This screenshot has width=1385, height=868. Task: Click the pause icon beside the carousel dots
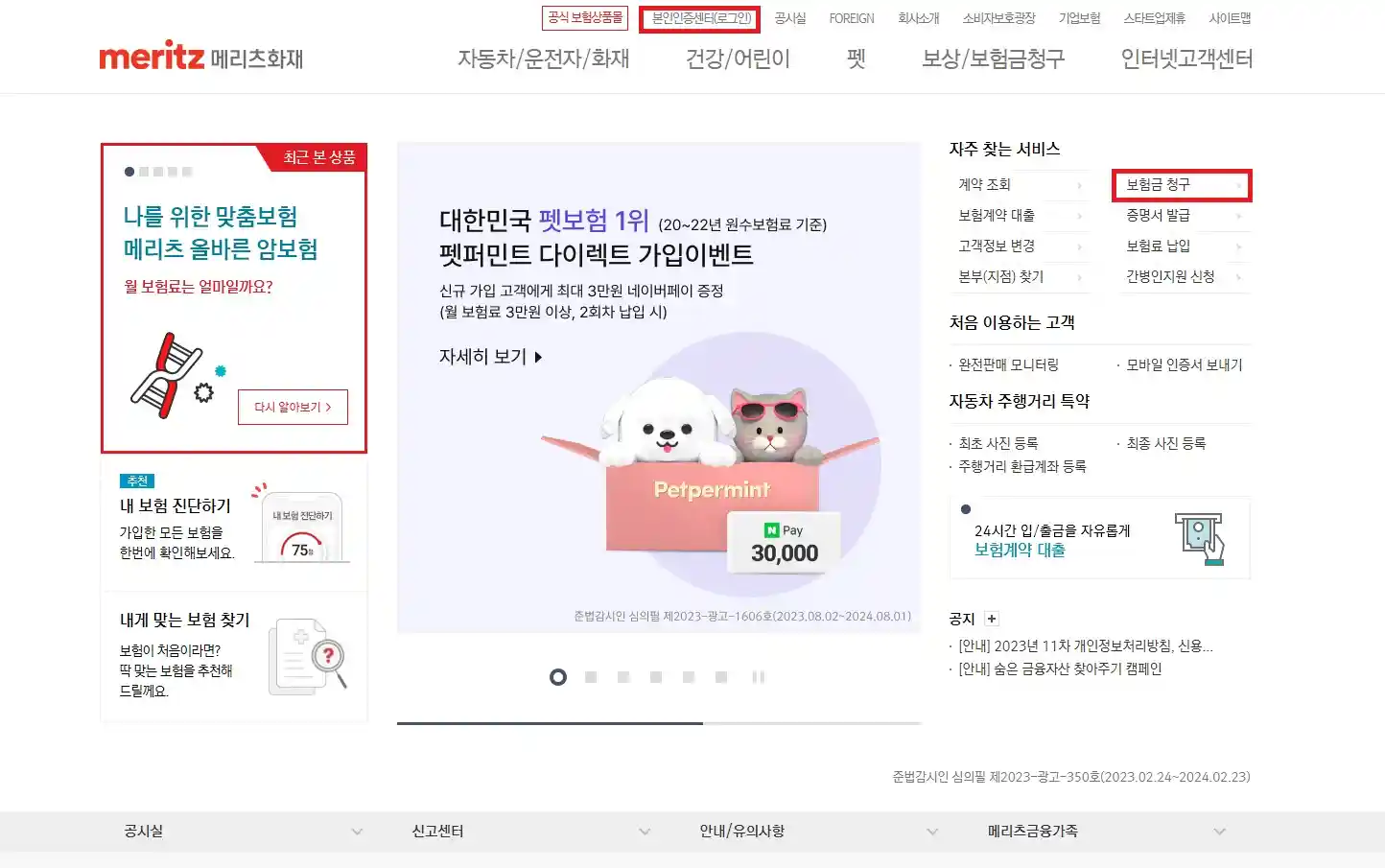759,677
